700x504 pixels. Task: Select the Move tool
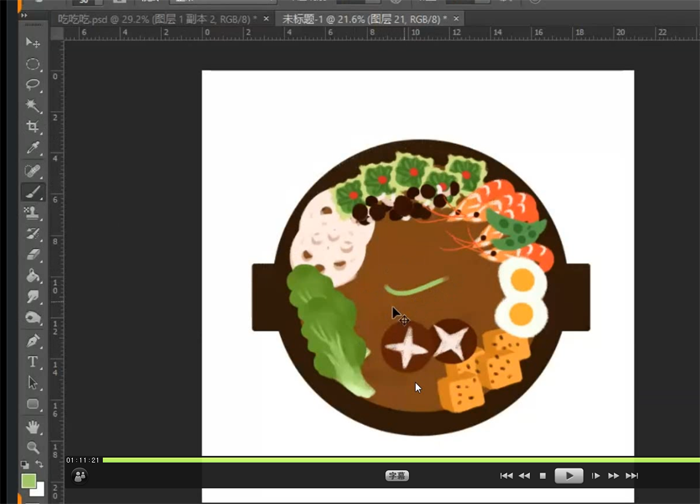(33, 43)
